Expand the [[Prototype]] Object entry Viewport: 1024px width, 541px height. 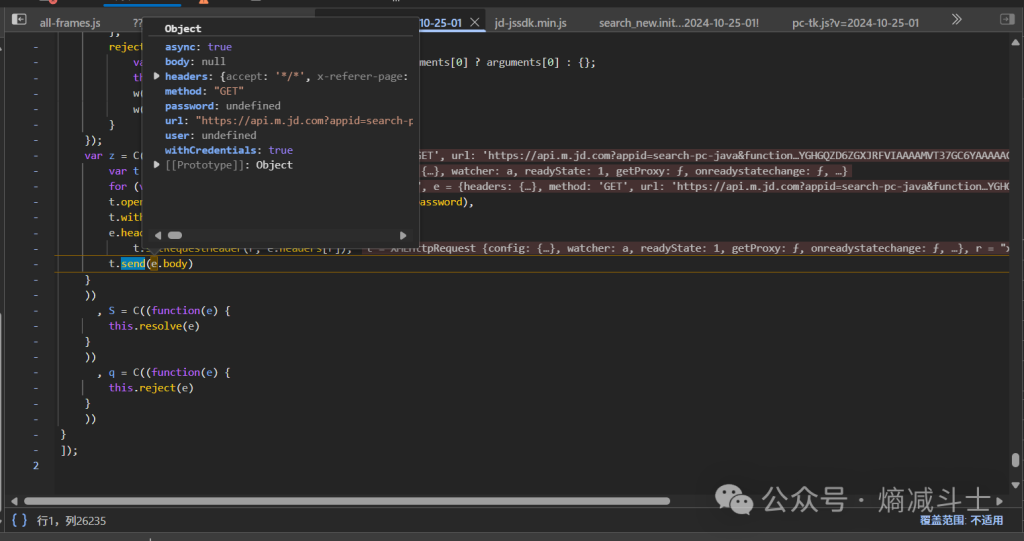pyautogui.click(x=157, y=165)
